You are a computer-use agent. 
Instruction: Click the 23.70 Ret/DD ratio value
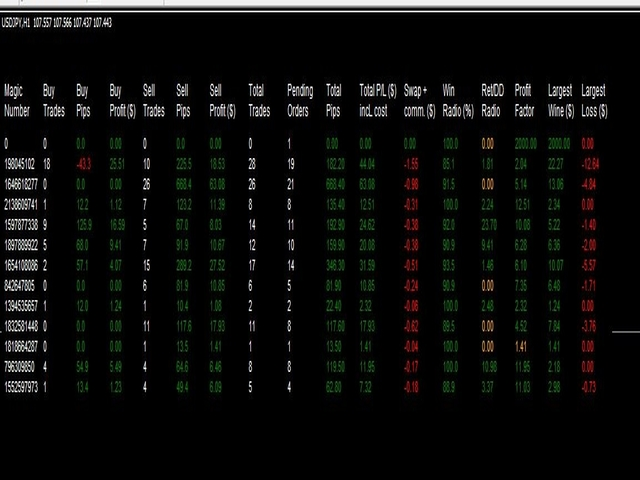coord(489,225)
